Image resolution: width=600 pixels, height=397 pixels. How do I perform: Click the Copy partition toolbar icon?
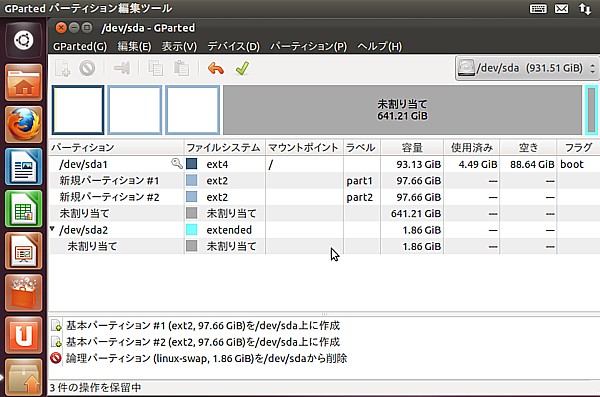tap(155, 69)
